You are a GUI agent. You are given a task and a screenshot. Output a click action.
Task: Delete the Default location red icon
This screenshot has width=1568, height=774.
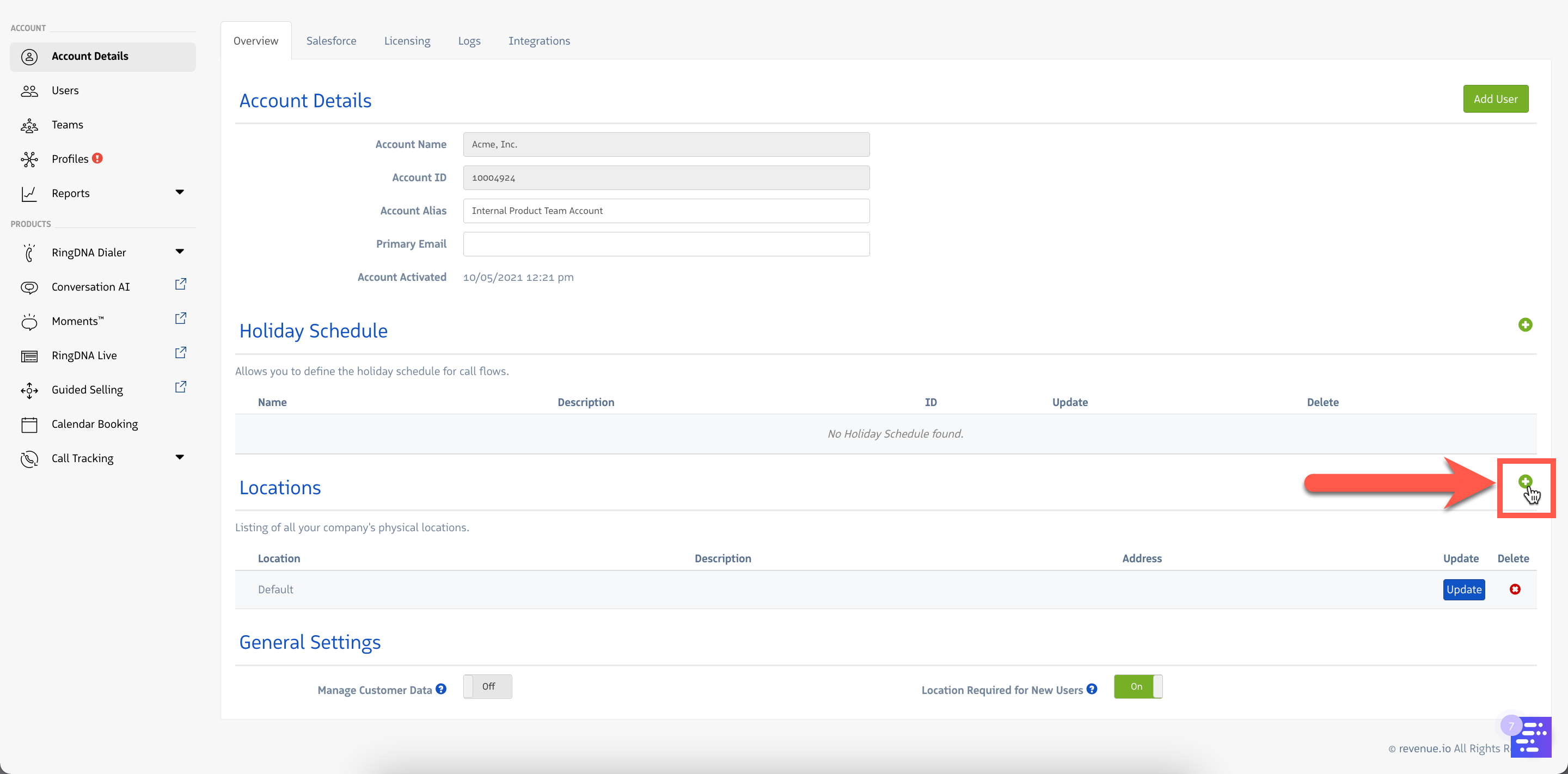point(1515,589)
